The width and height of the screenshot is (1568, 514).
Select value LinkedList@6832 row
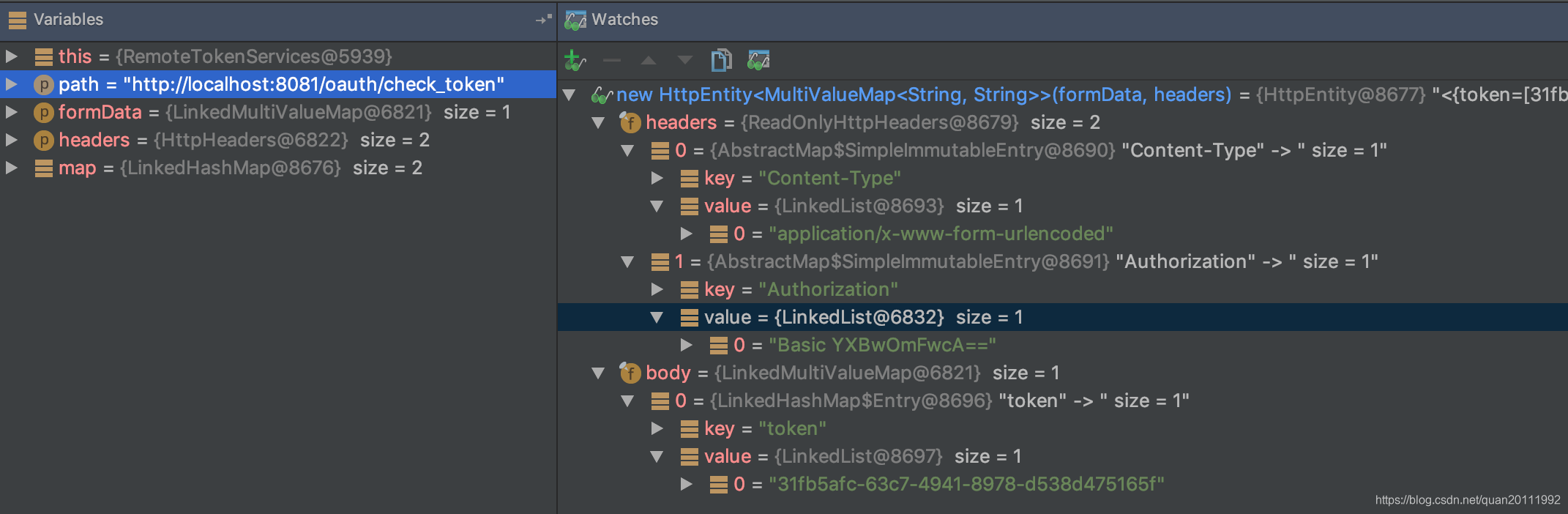click(1063, 317)
